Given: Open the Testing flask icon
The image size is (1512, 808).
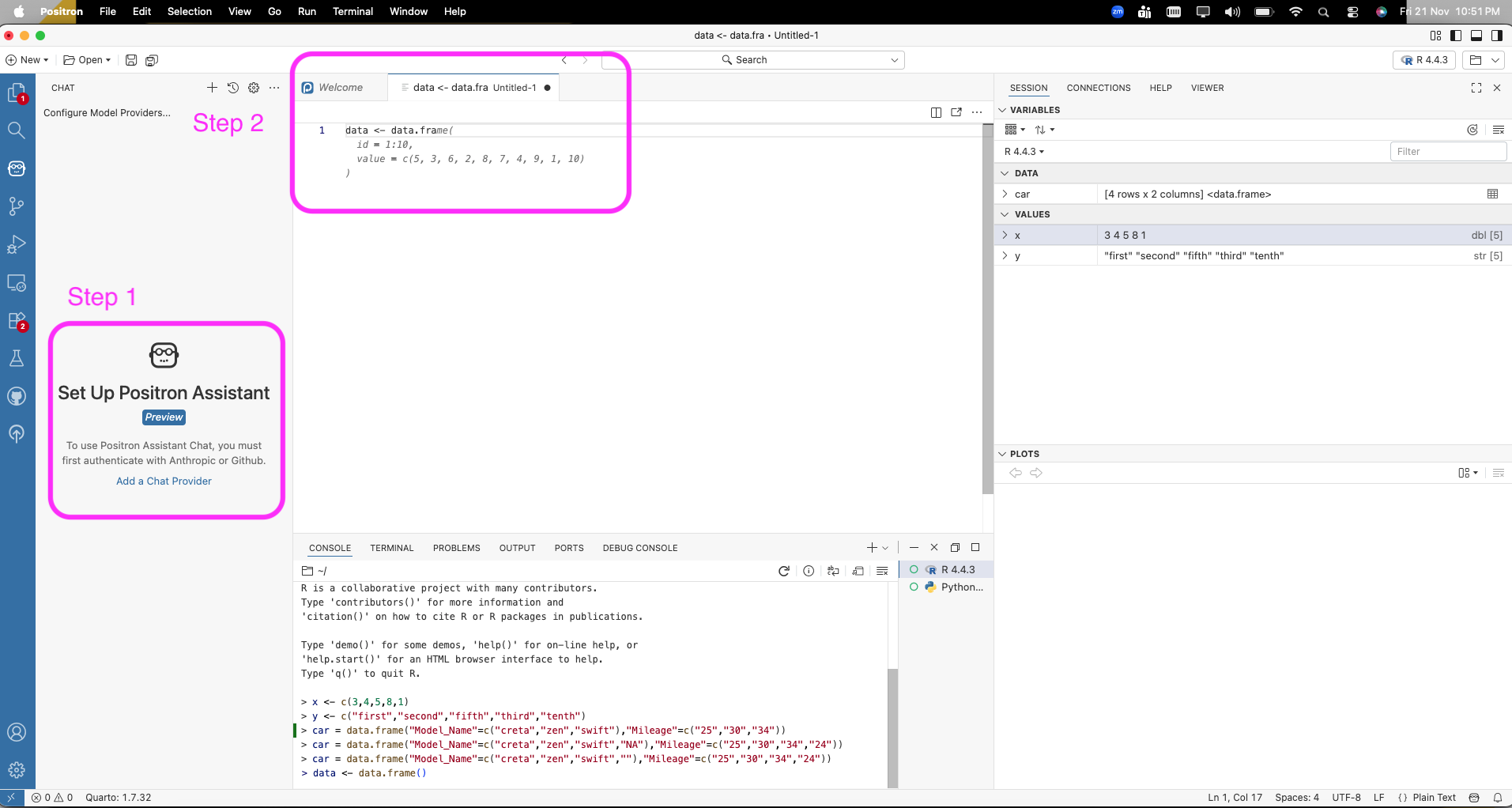Looking at the screenshot, I should (x=17, y=358).
